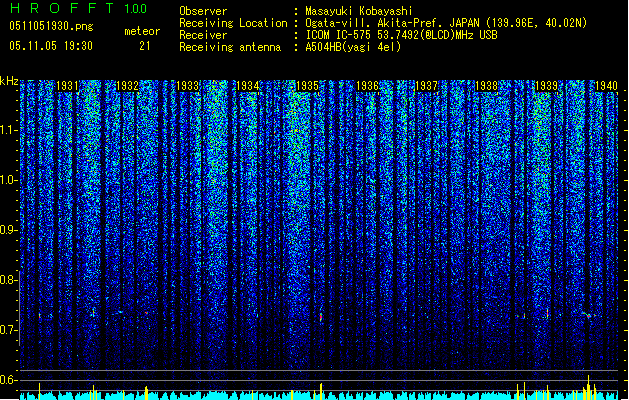Click the 'Receiving antenna' label
The image size is (629, 400).
[230, 47]
